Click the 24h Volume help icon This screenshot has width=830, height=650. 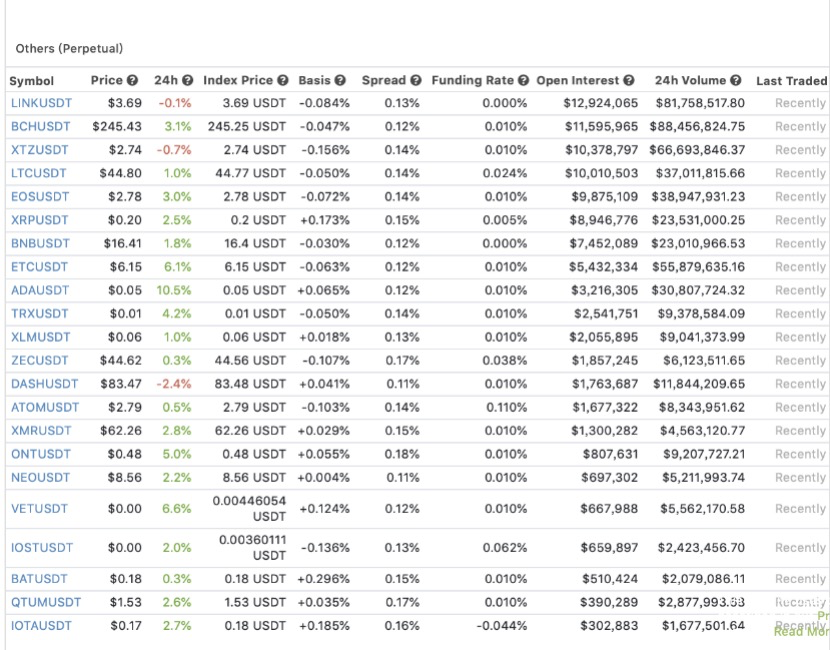tap(736, 81)
